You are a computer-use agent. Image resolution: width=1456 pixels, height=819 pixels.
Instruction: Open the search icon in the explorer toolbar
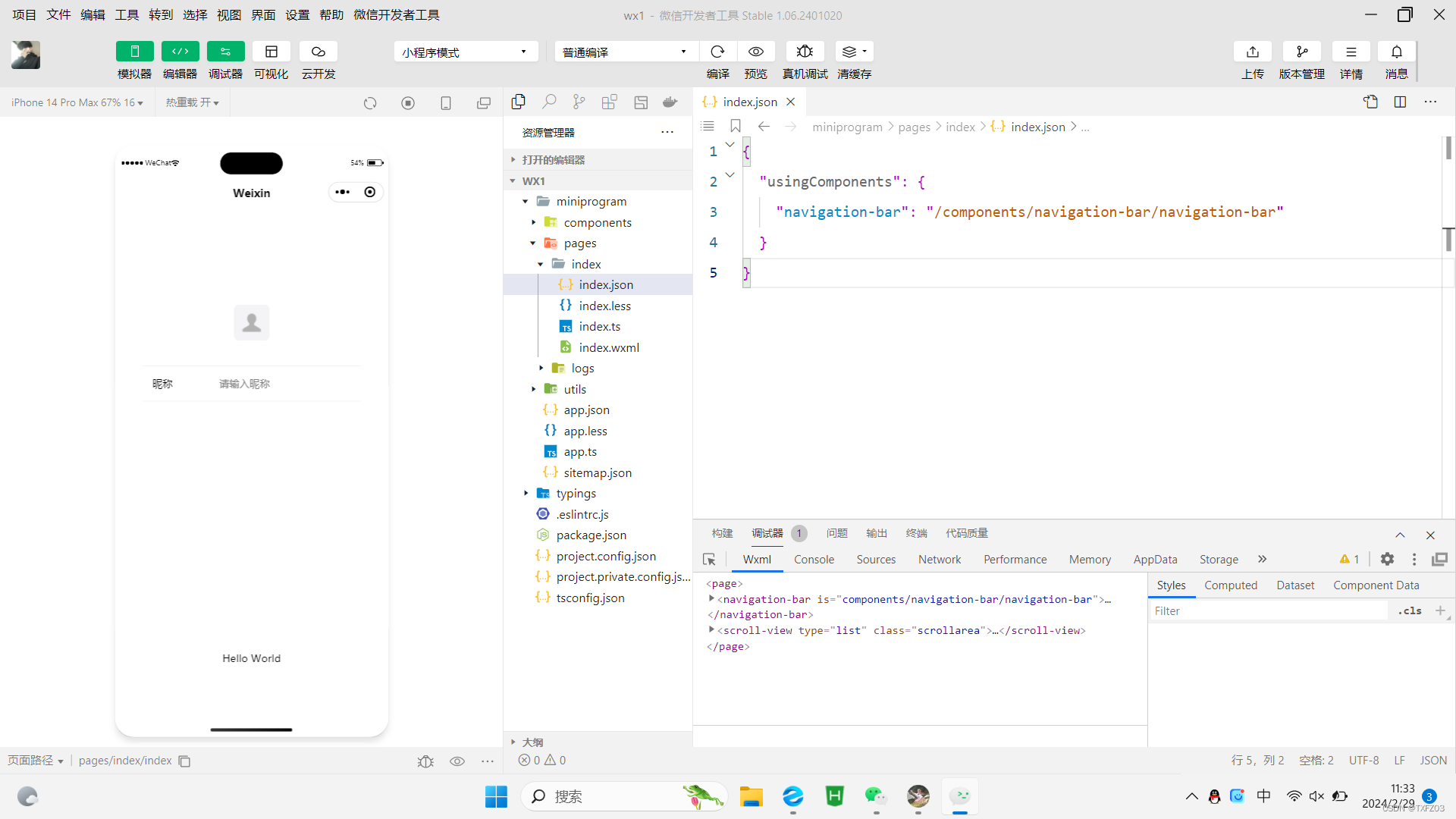click(549, 102)
